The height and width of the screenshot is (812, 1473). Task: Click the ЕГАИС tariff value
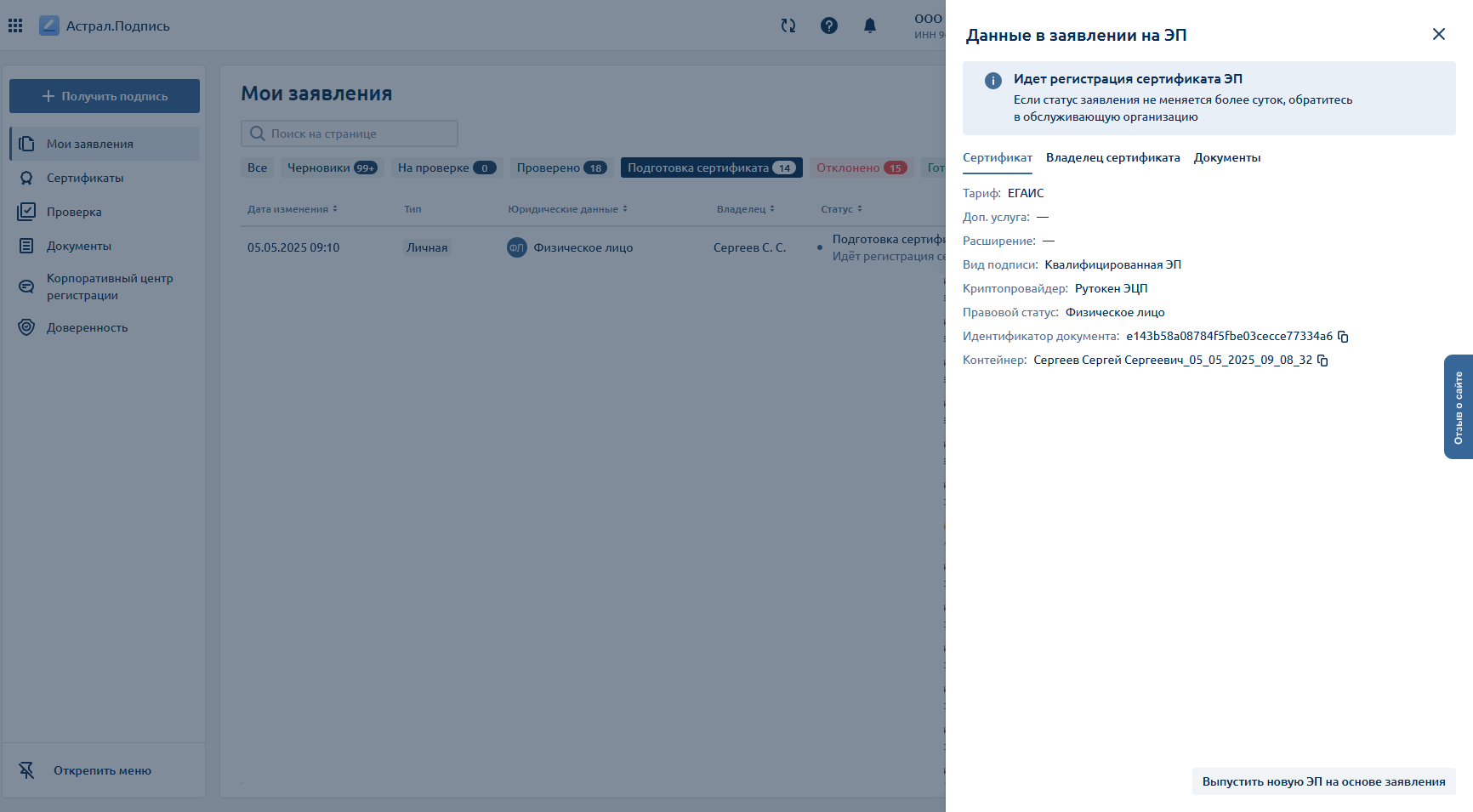[x=1026, y=193]
